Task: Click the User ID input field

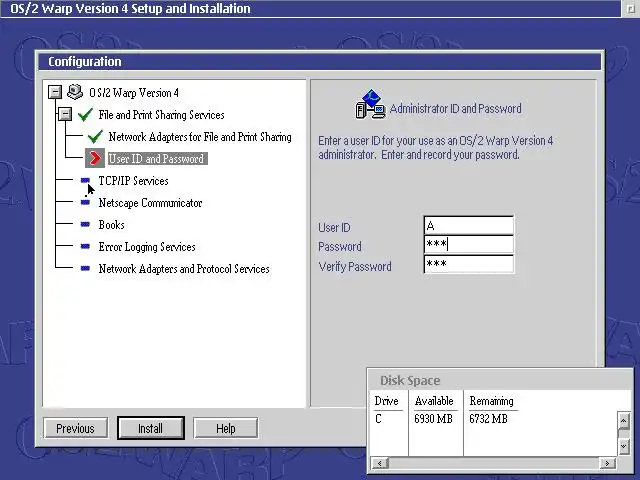Action: (469, 226)
